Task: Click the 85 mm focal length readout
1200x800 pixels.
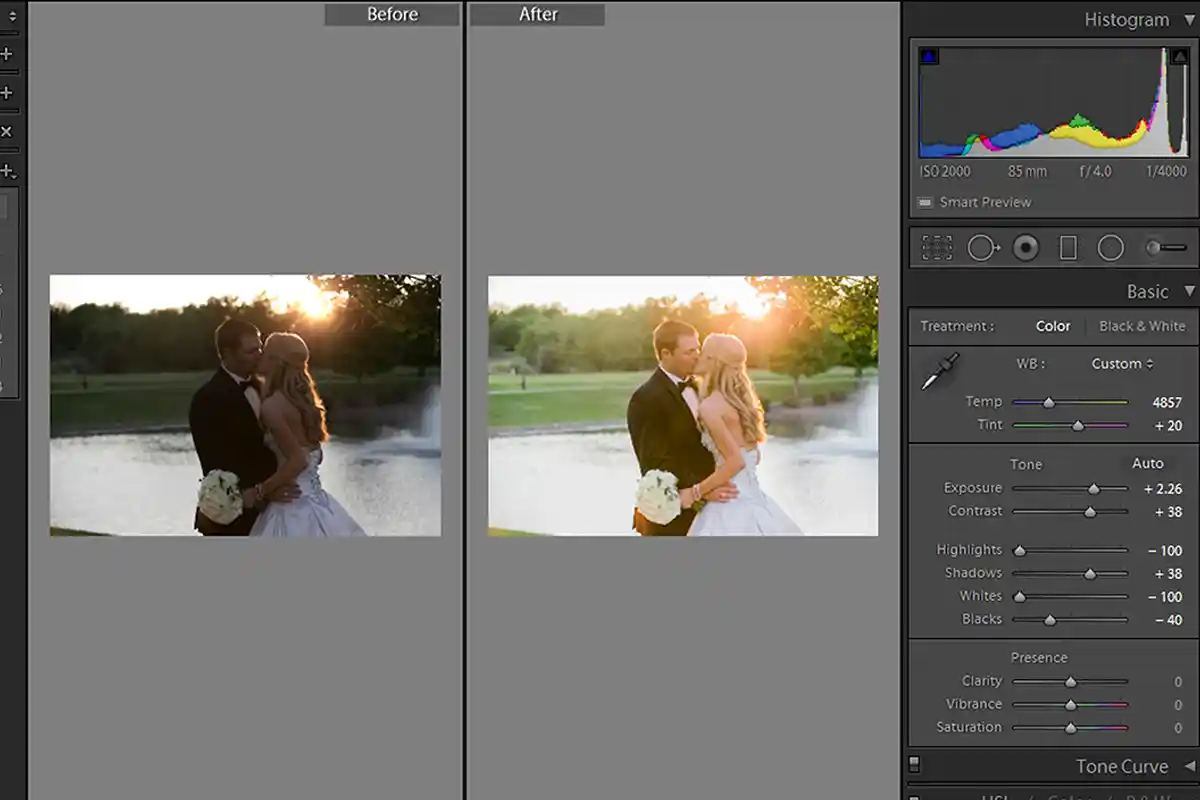Action: [1027, 171]
